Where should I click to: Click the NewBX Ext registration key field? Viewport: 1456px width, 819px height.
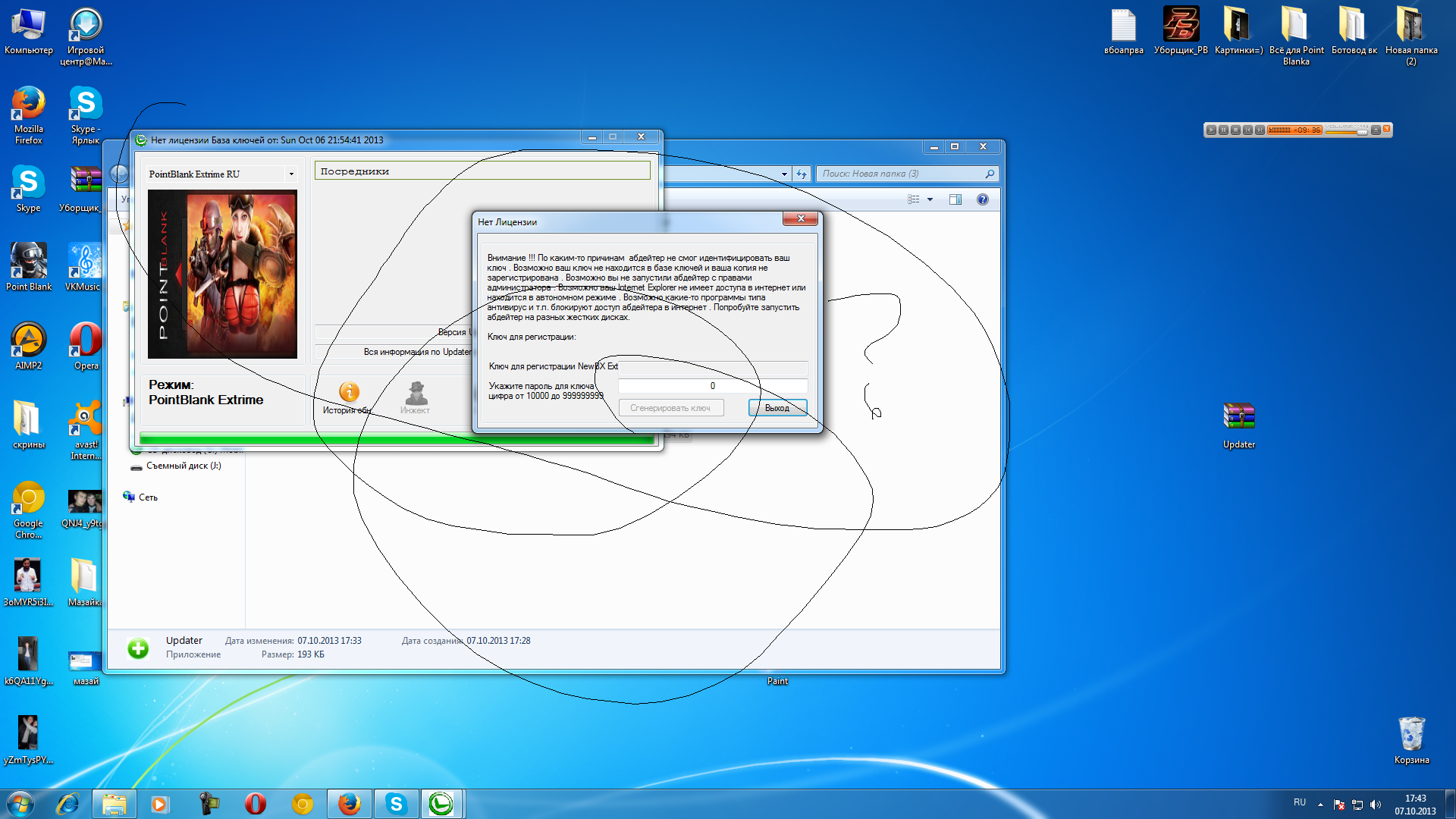[712, 367]
